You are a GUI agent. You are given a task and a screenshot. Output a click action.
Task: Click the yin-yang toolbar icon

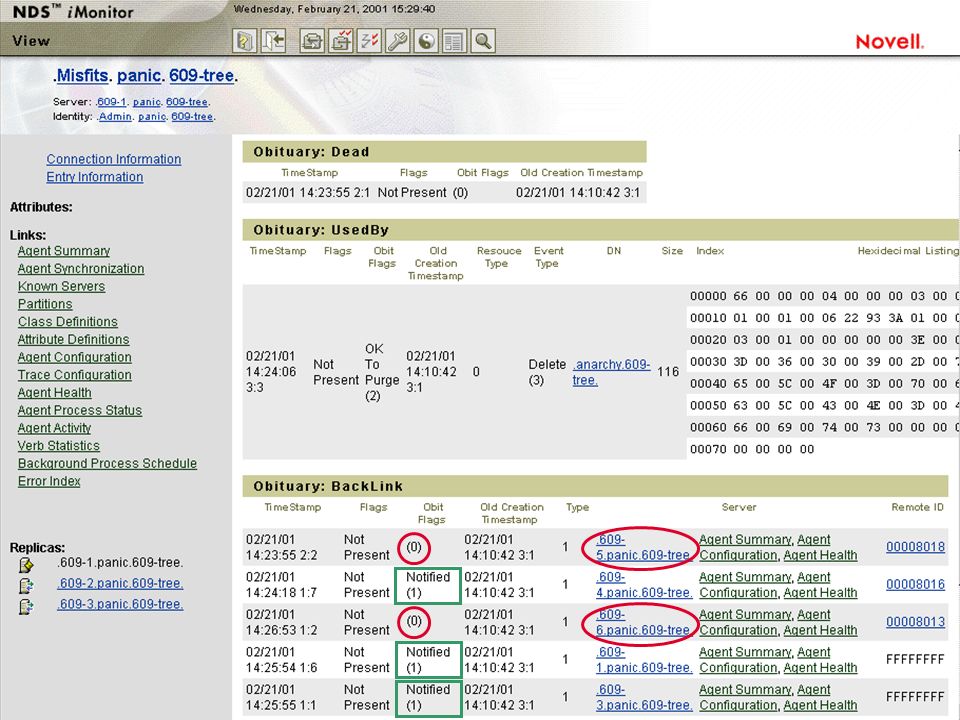pyautogui.click(x=426, y=41)
